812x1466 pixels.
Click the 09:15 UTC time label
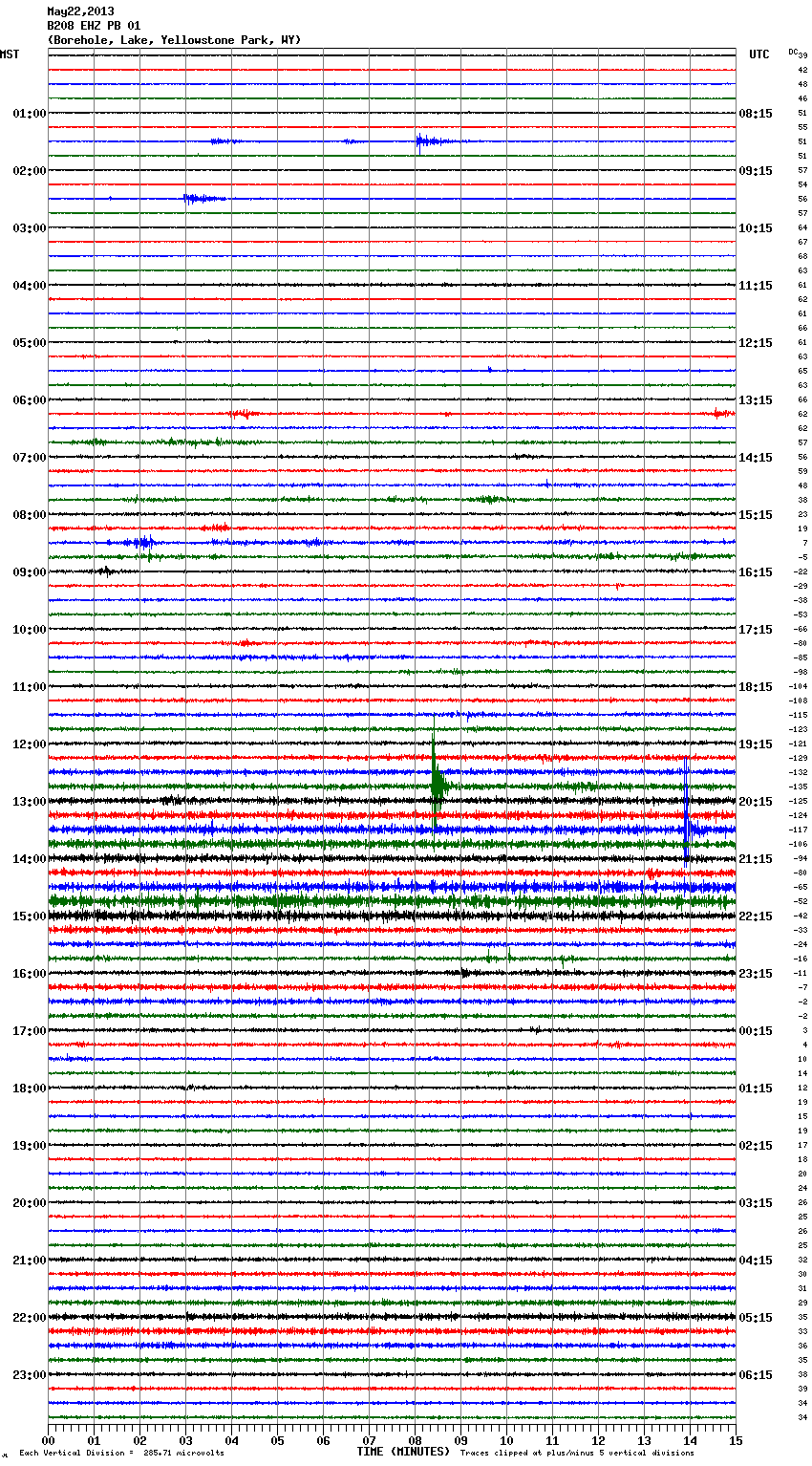pyautogui.click(x=756, y=171)
